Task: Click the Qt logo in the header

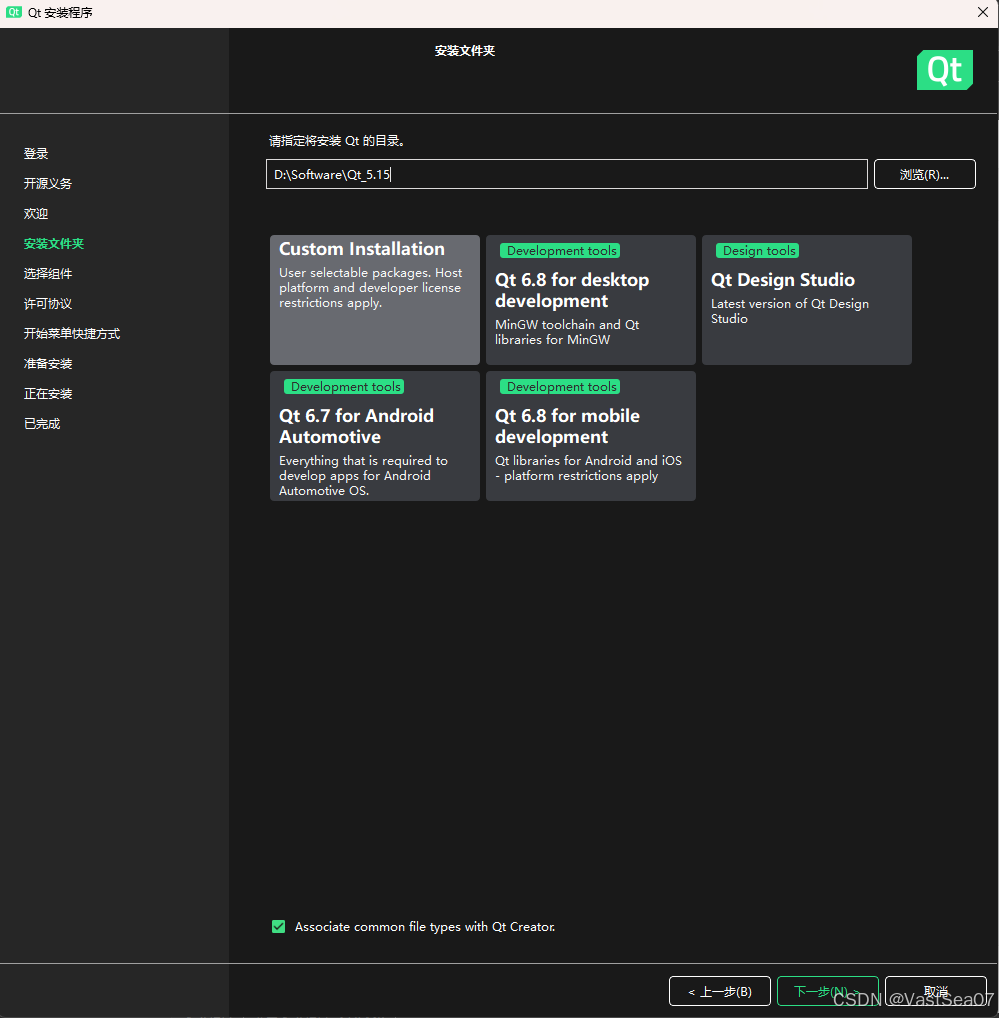Action: point(944,69)
